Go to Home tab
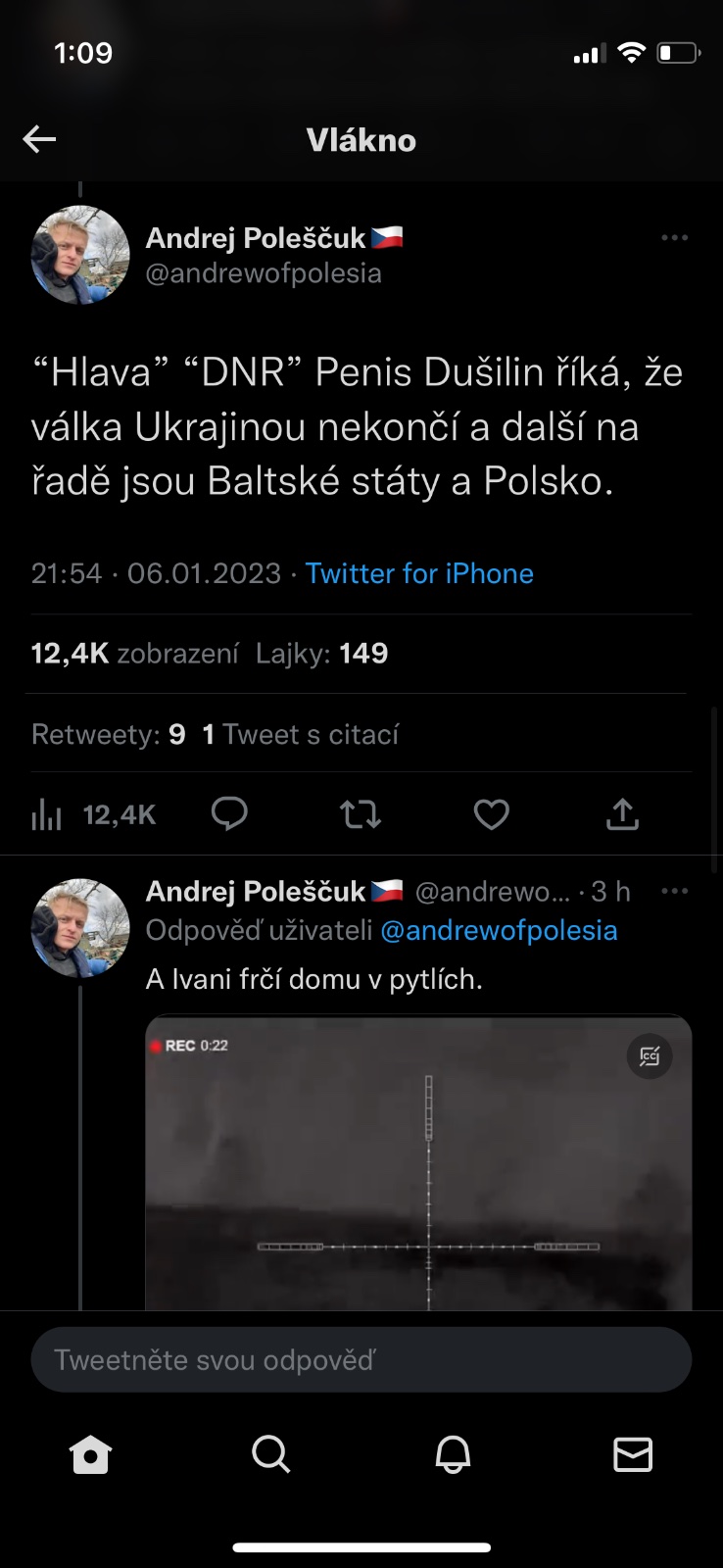723x1568 pixels. coord(90,1455)
